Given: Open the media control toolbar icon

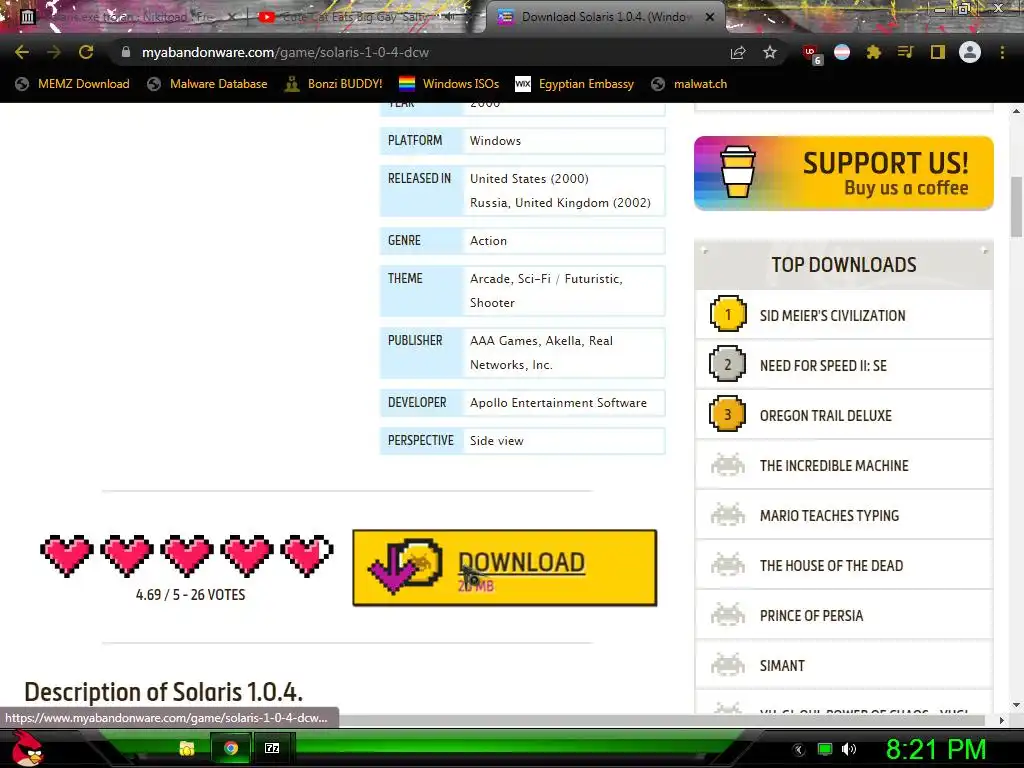Looking at the screenshot, I should [x=905, y=52].
